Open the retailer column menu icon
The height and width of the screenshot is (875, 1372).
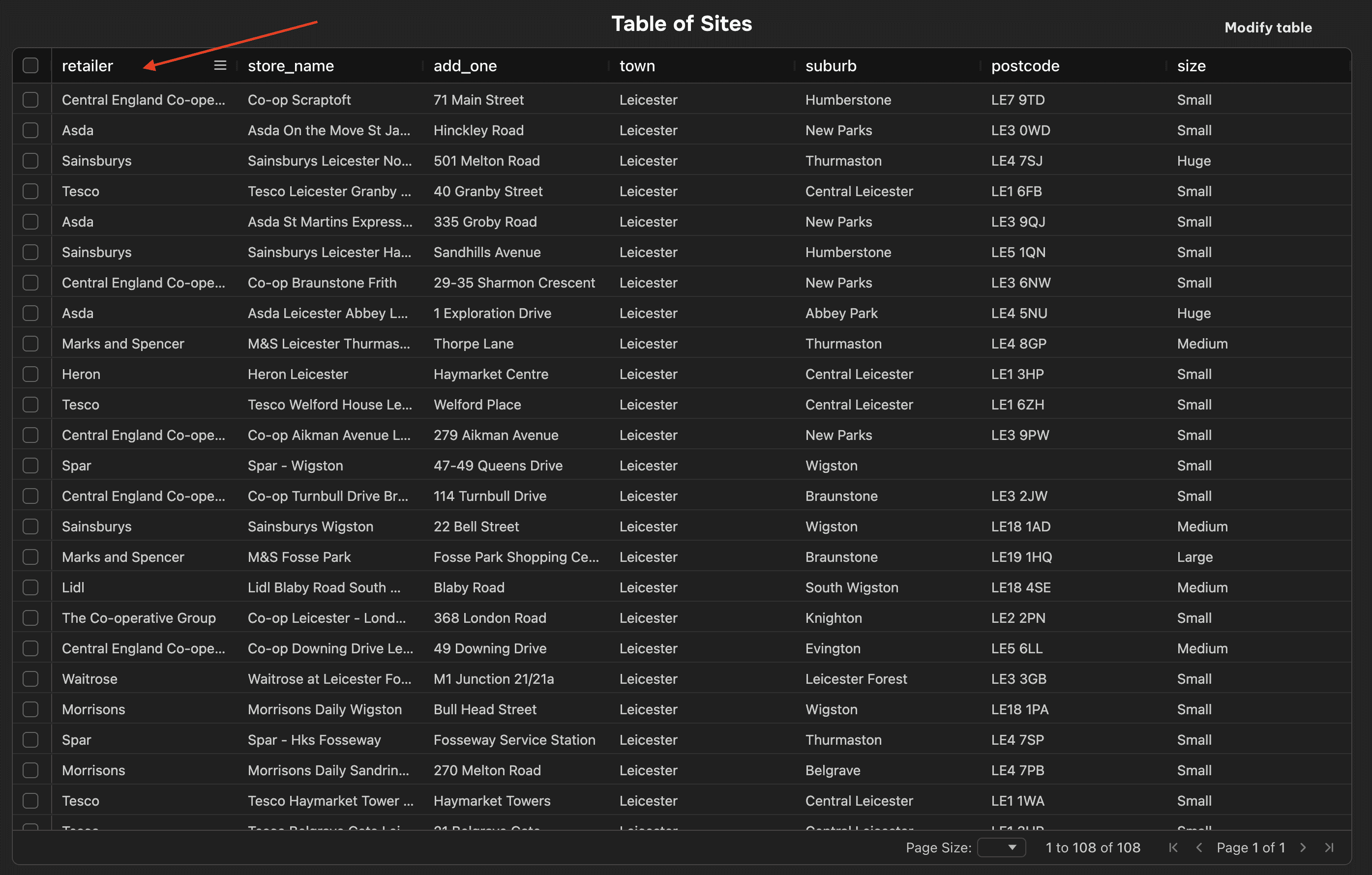tap(220, 65)
